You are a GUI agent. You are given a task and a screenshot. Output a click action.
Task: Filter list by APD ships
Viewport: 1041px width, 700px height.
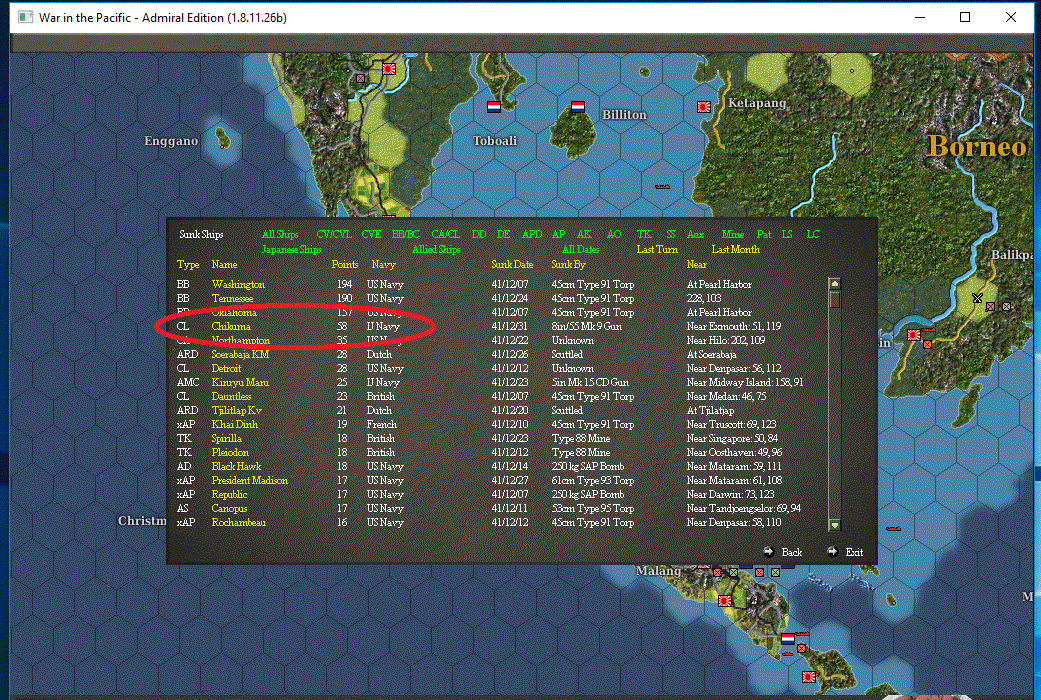tap(532, 234)
